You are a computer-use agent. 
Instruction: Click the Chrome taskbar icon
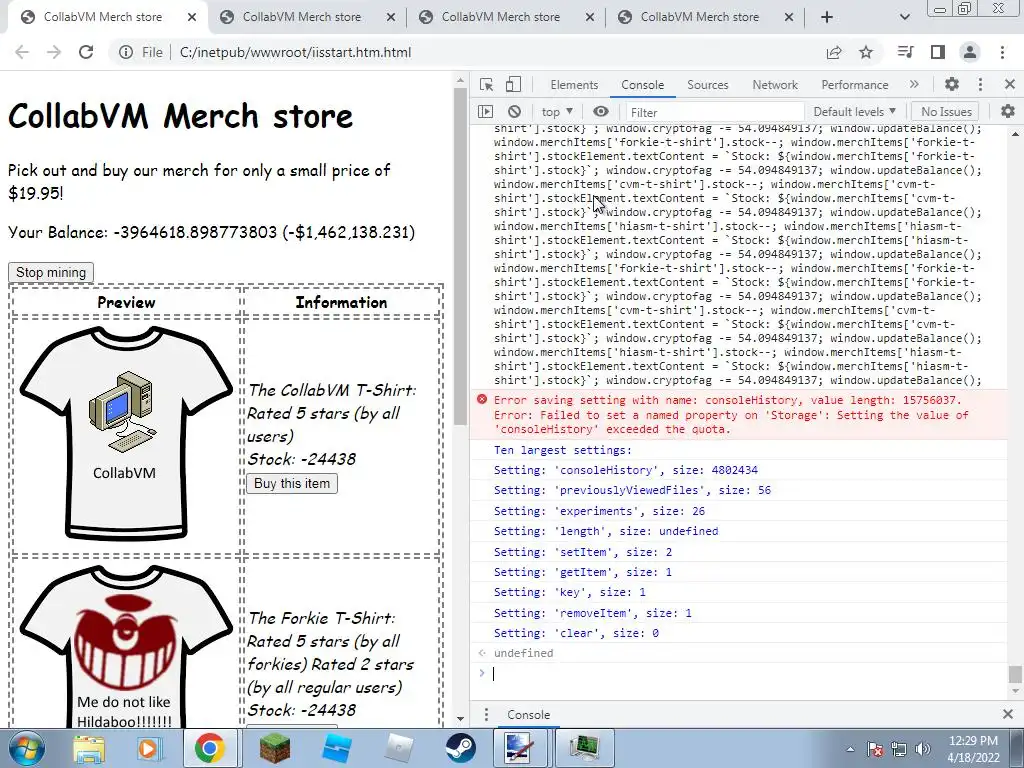click(209, 748)
